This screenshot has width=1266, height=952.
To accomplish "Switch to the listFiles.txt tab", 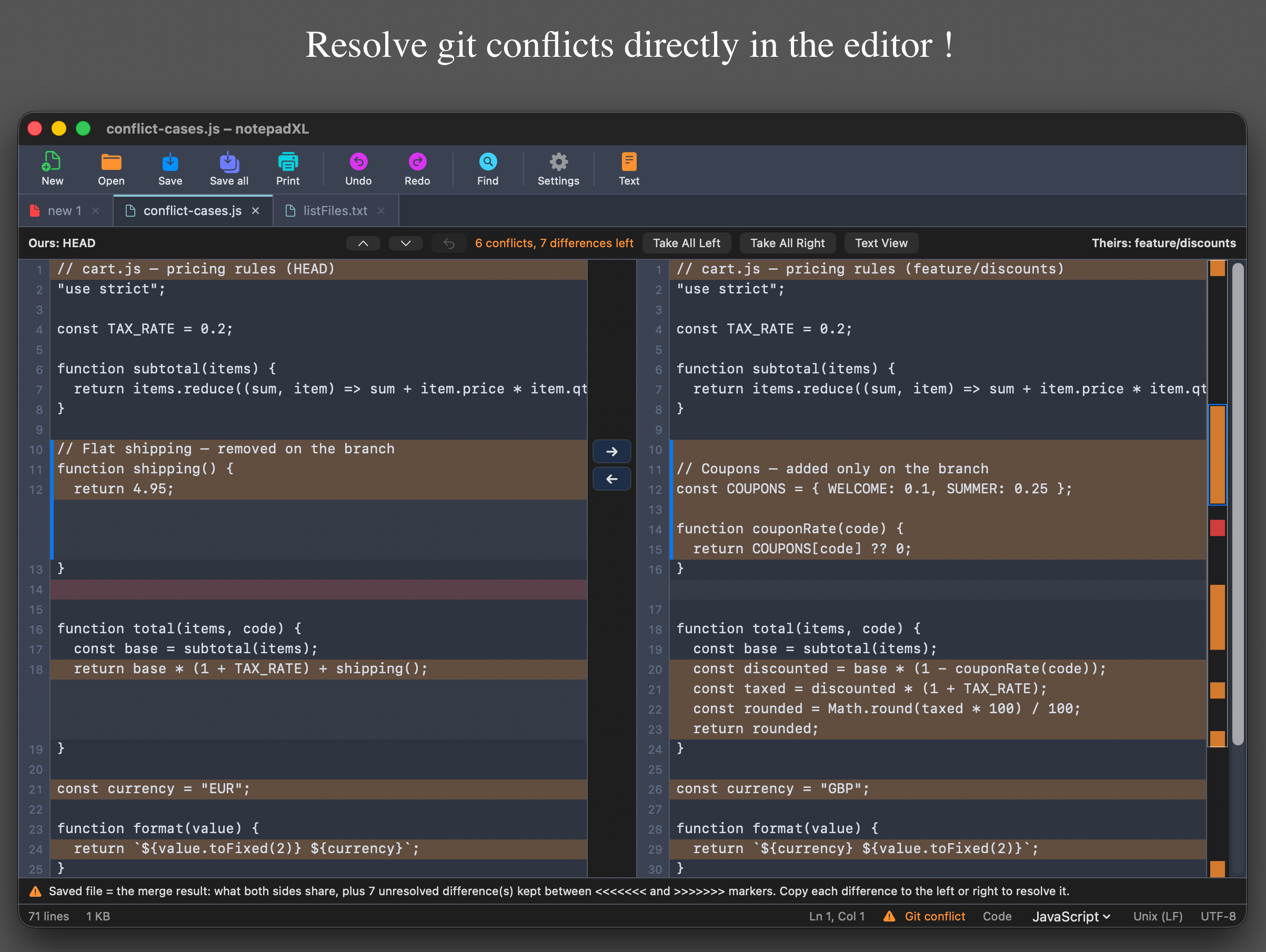I will [x=335, y=210].
